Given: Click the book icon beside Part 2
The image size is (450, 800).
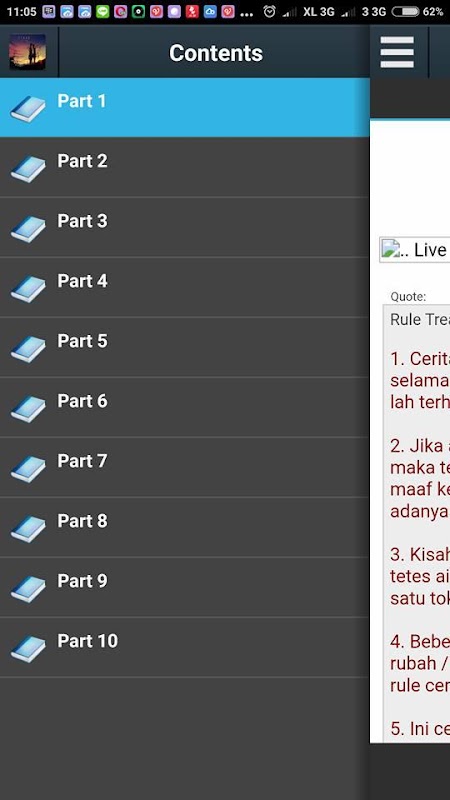Looking at the screenshot, I should (28, 168).
